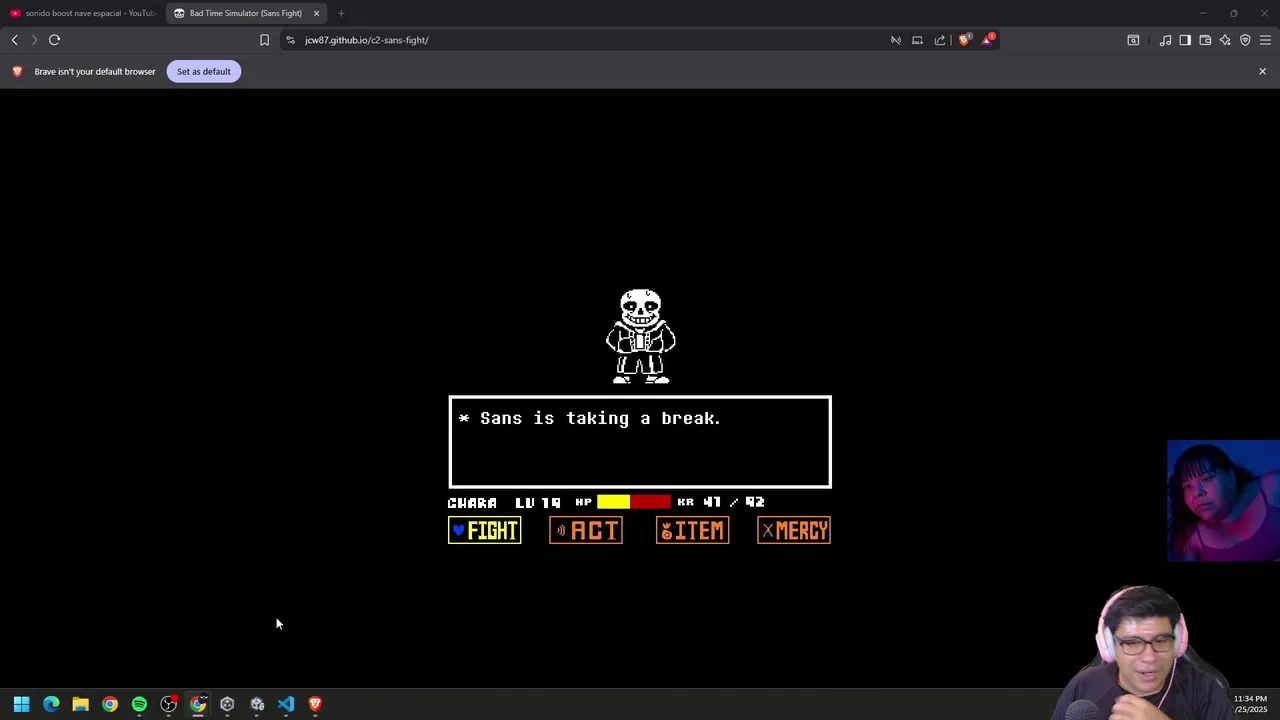Open the Brave VPN shield icon
This screenshot has width=1280, height=720.
click(x=1245, y=40)
